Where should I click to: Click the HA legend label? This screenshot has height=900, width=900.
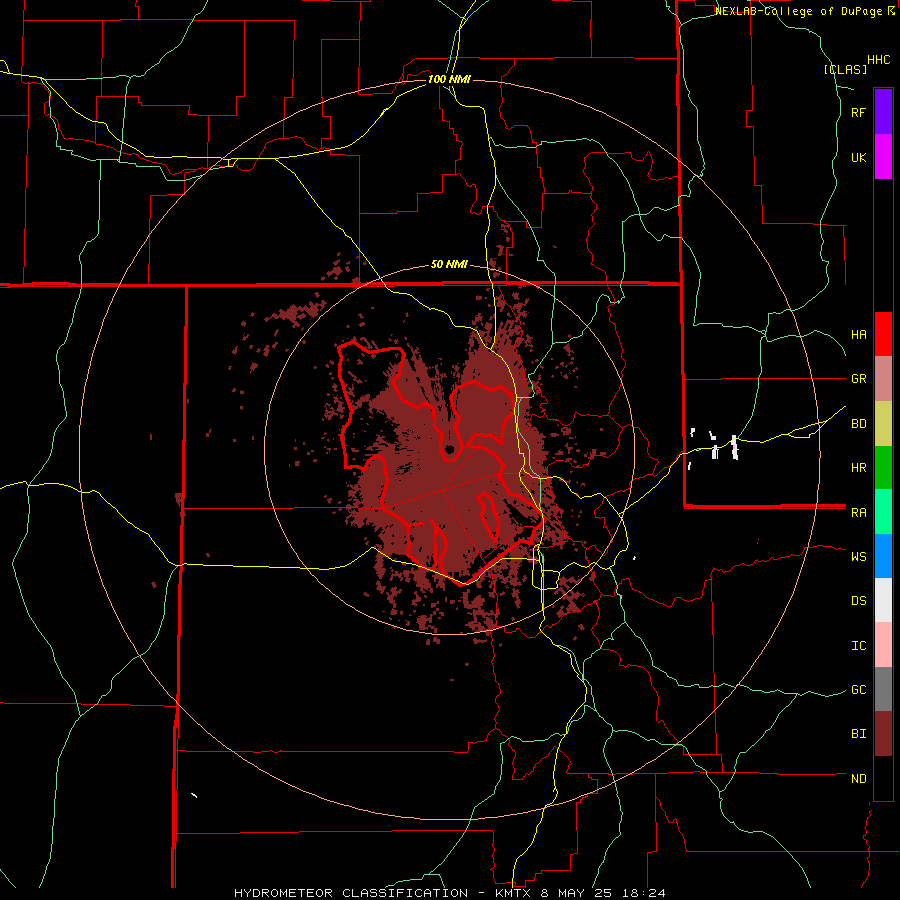(x=858, y=335)
